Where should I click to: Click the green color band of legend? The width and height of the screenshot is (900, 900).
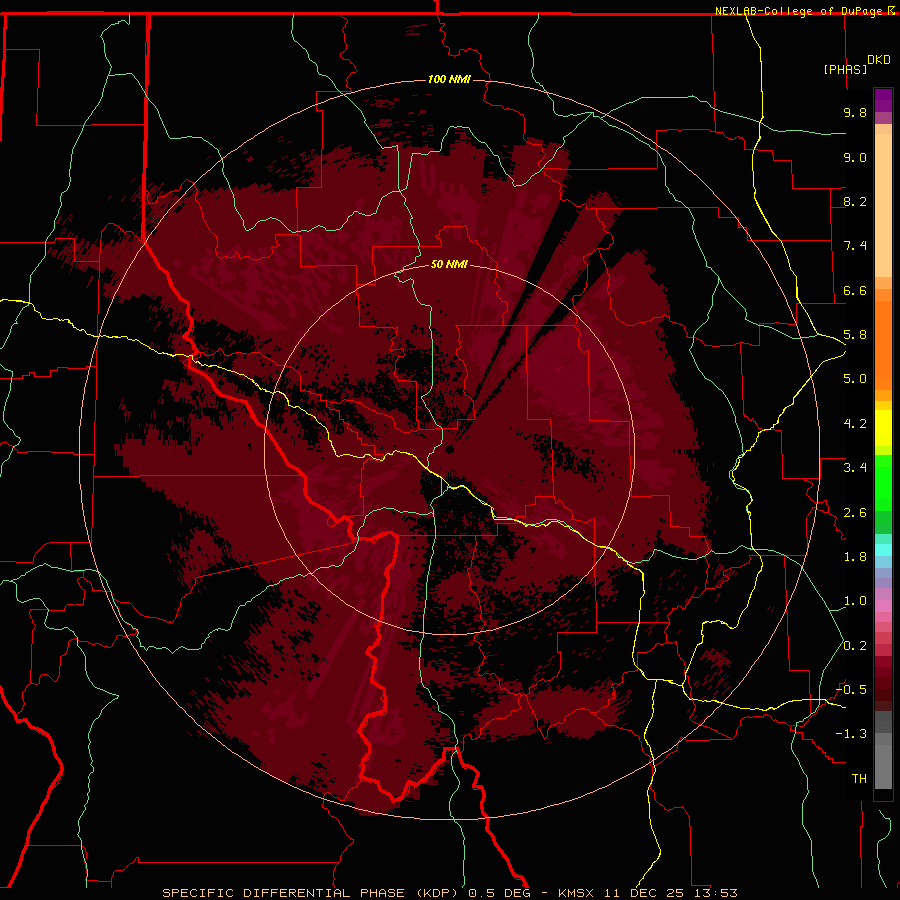883,483
